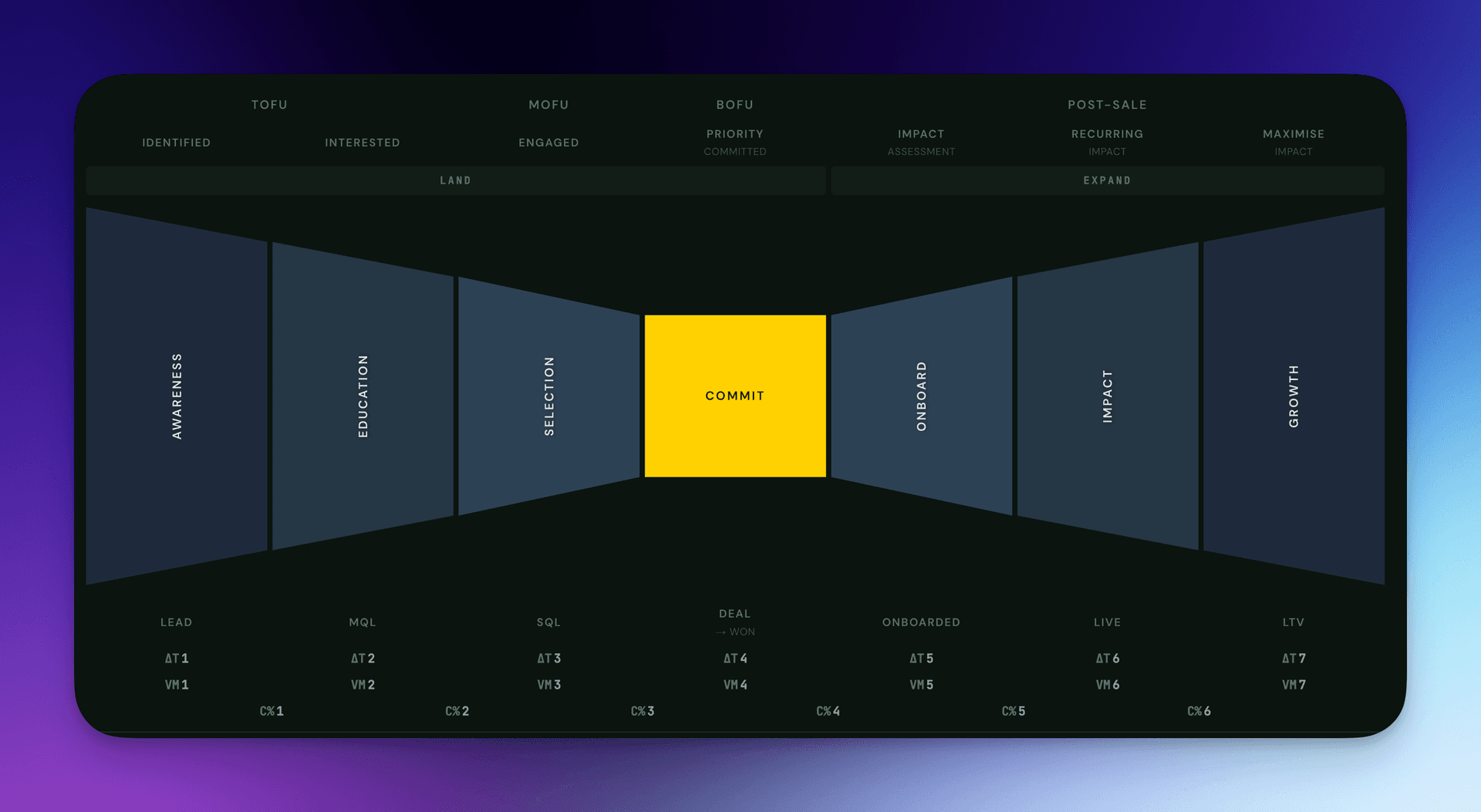This screenshot has width=1481, height=812.
Task: Click the C%2 conversion label
Action: [x=457, y=711]
